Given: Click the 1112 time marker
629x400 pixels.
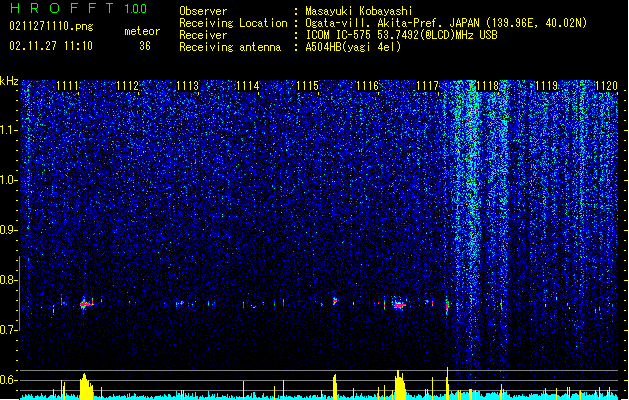Looking at the screenshot, I should pyautogui.click(x=127, y=86).
